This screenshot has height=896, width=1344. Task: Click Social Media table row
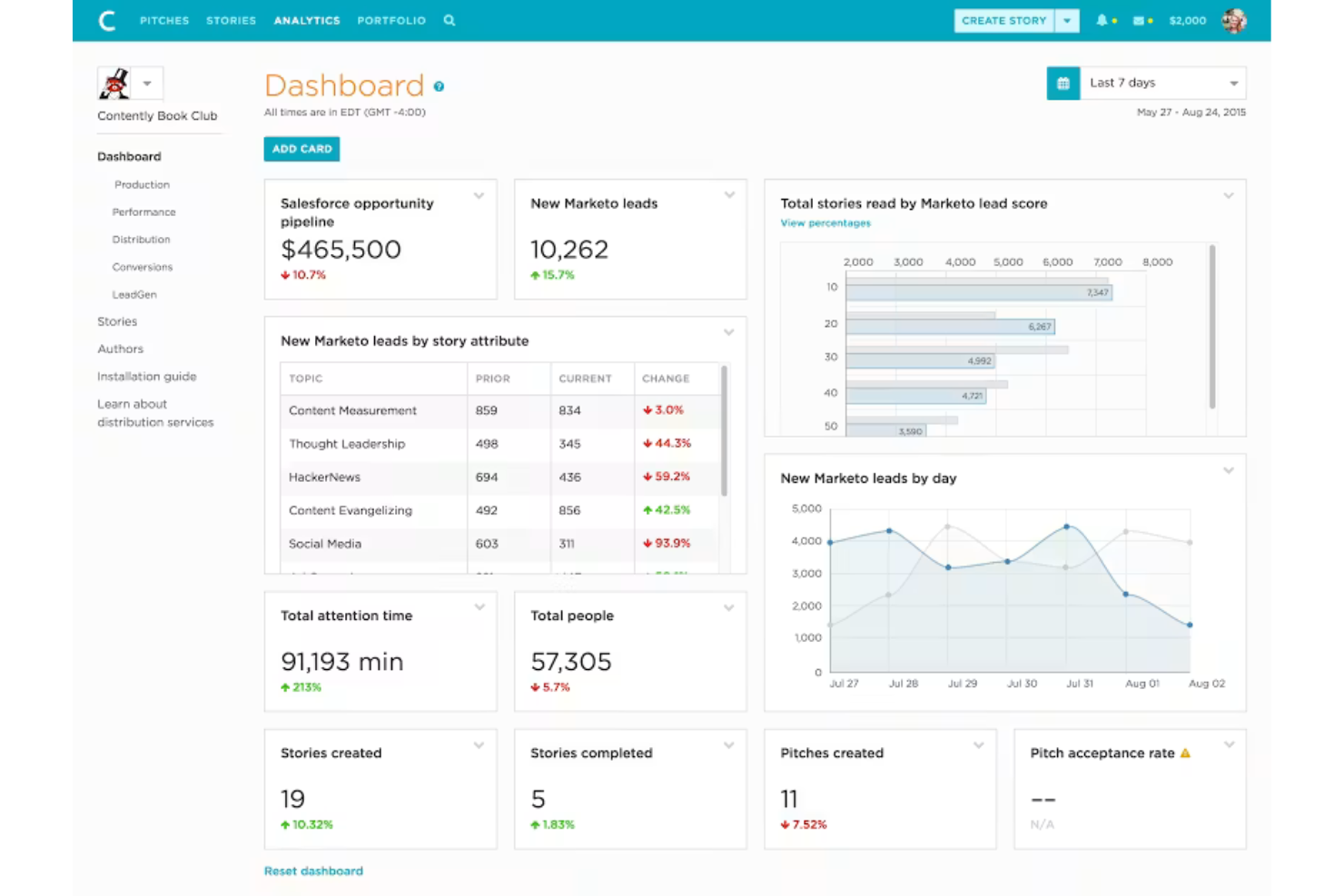tap(499, 544)
